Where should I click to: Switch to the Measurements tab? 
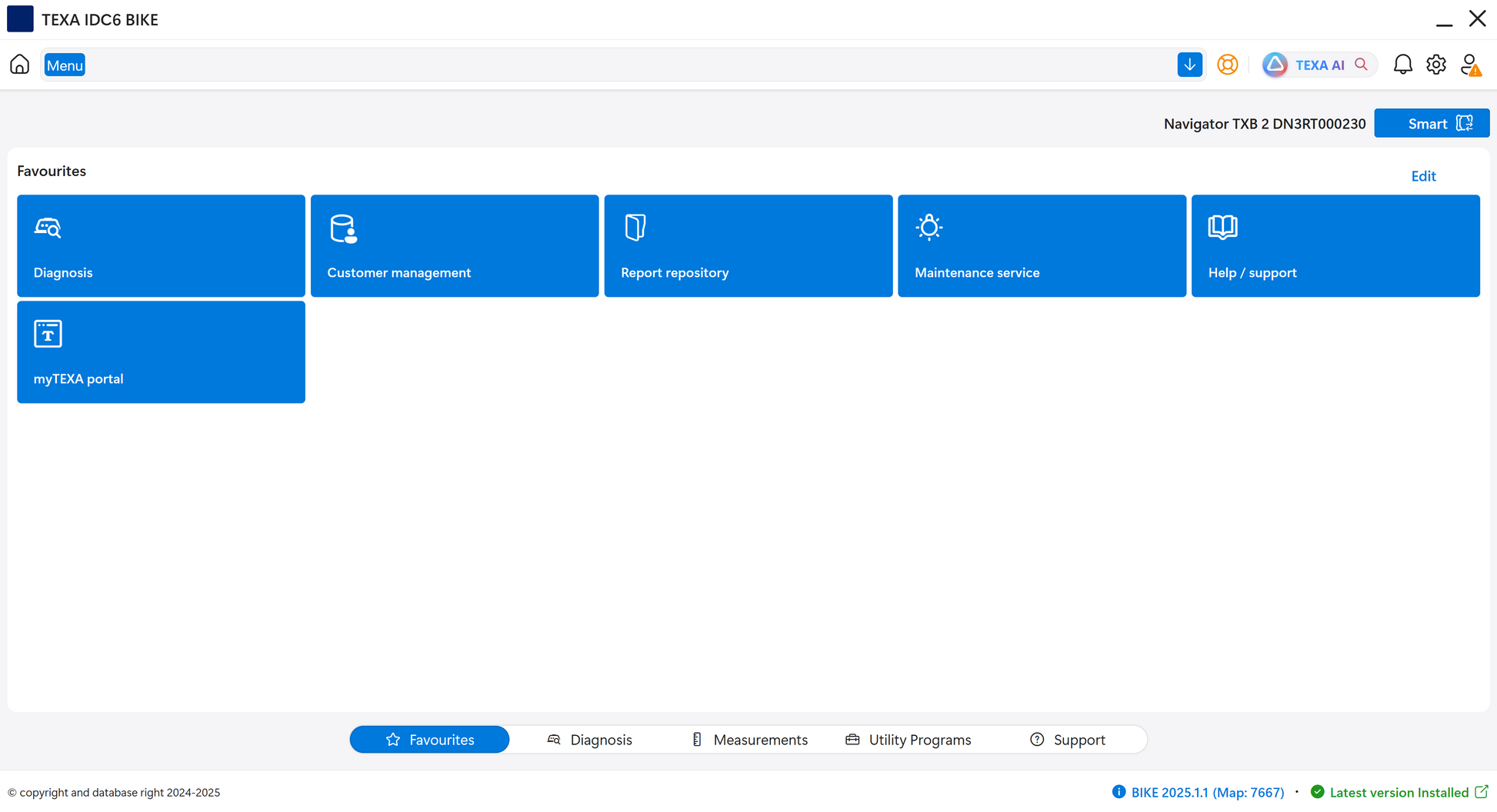(749, 740)
